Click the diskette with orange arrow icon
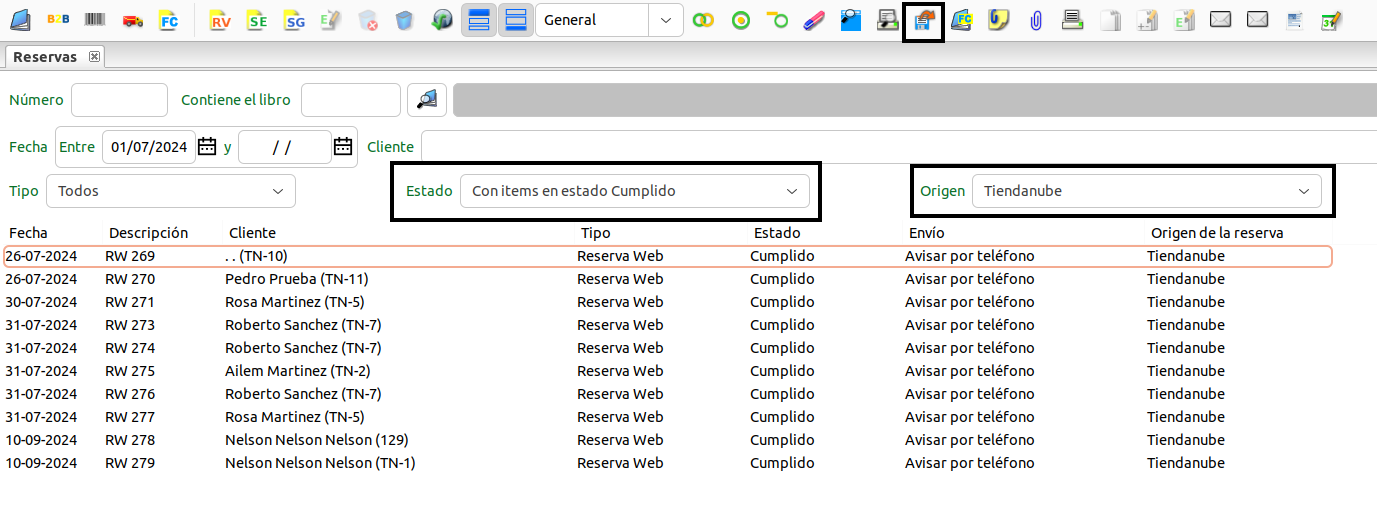The width and height of the screenshot is (1377, 514). [x=924, y=21]
